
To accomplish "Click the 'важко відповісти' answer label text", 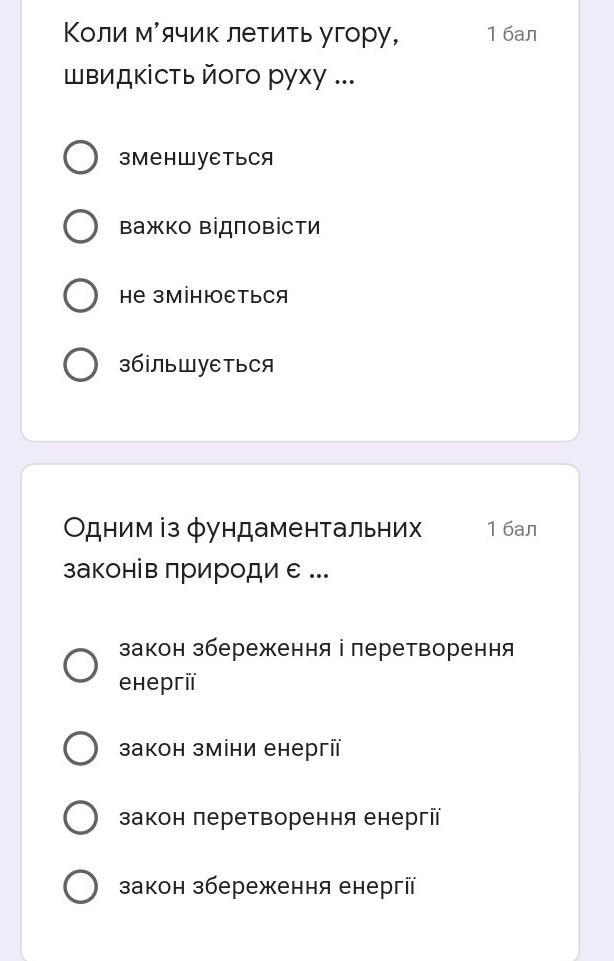I will click(220, 226).
